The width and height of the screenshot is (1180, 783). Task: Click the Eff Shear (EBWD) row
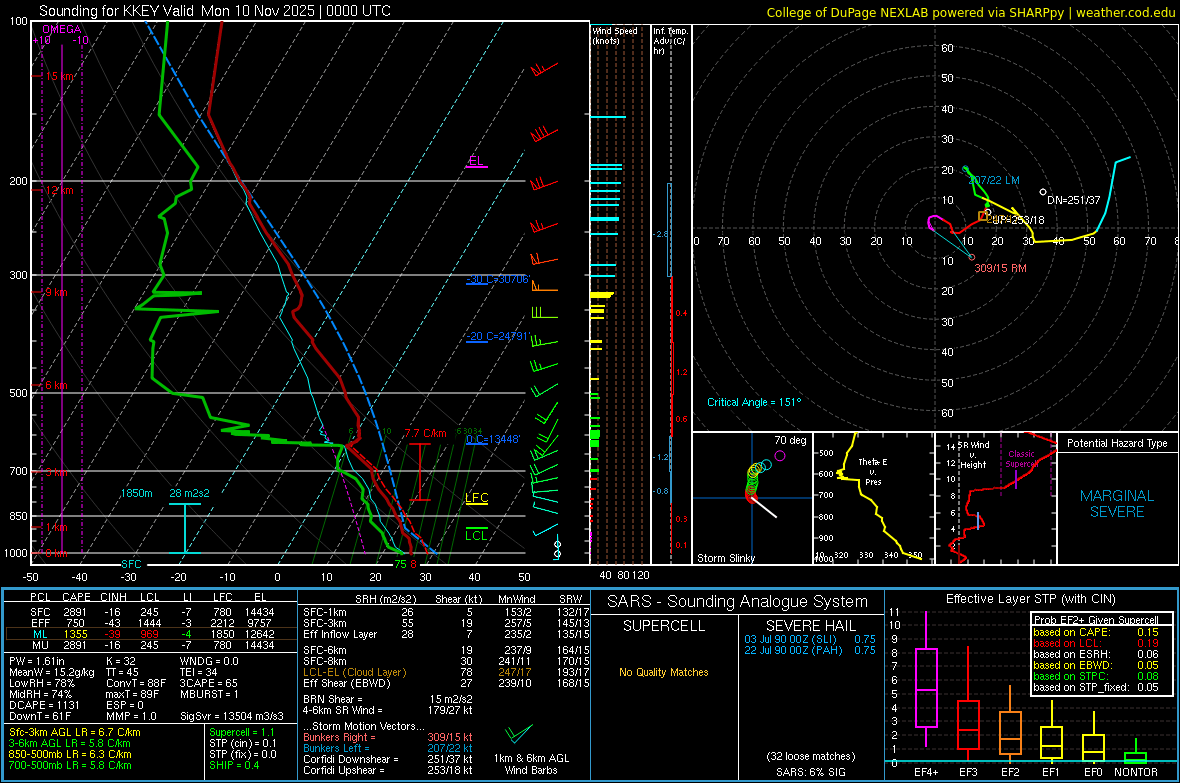446,683
